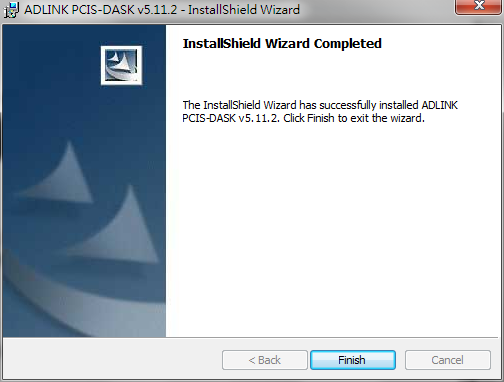Click the grayed-out Back button
This screenshot has height=382, width=504.
(265, 360)
